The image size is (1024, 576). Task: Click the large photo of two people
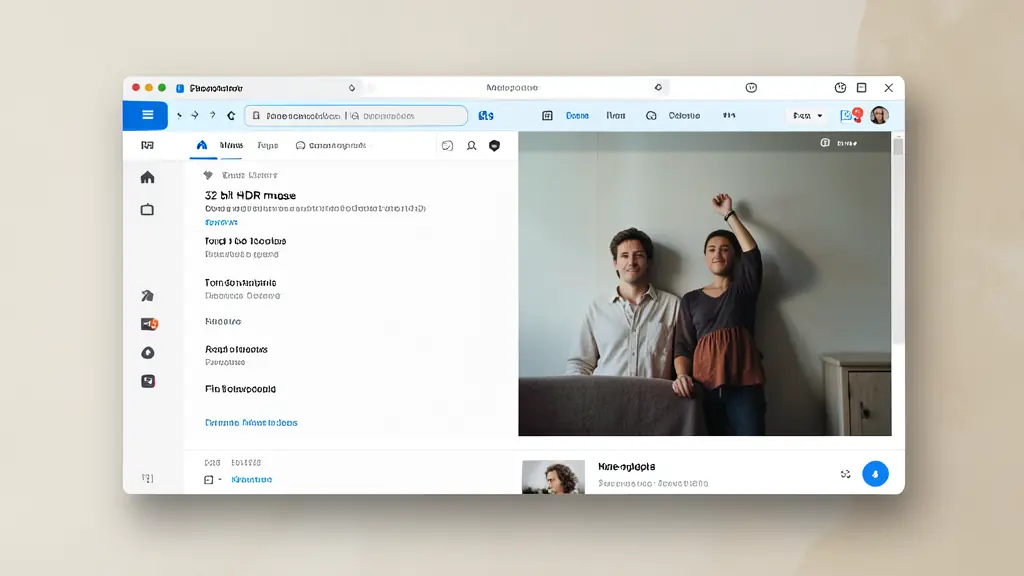(705, 283)
